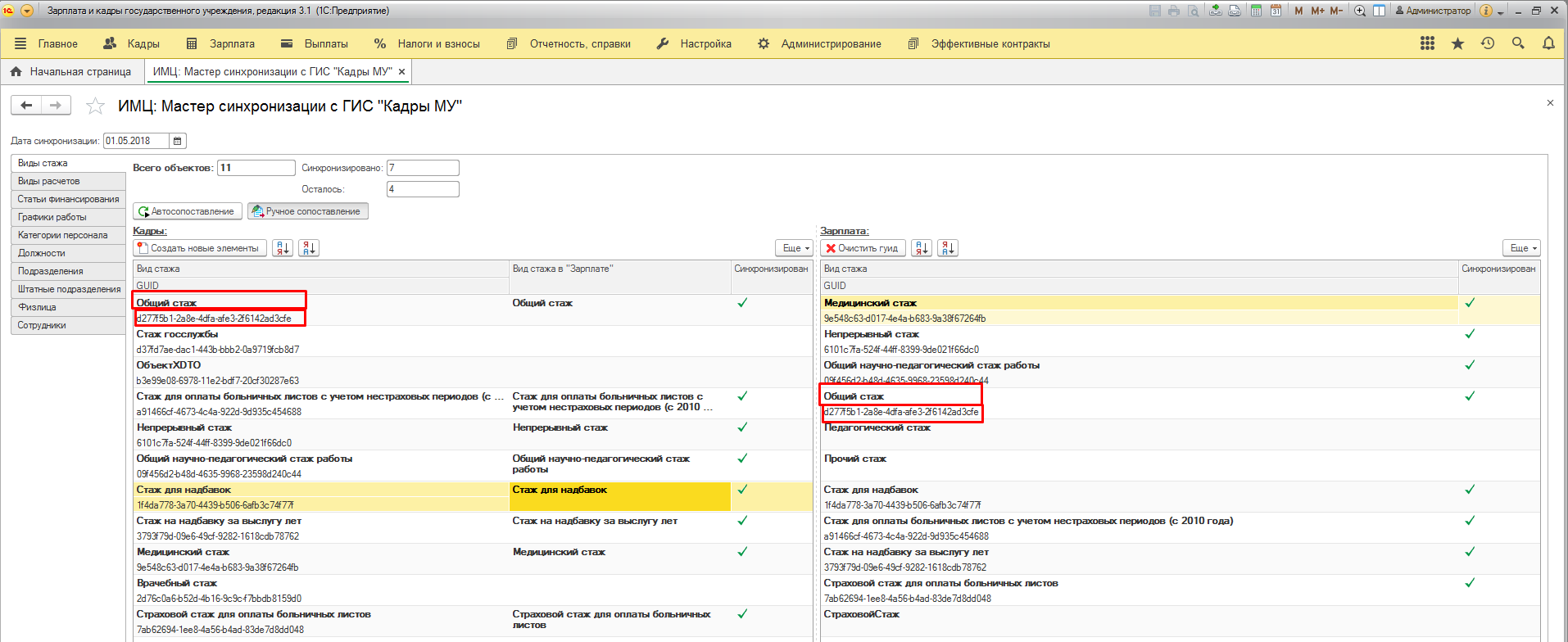Viewport: 1568px width, 642px height.
Task: Open date picker for Дата синхронизации
Action: 178,141
